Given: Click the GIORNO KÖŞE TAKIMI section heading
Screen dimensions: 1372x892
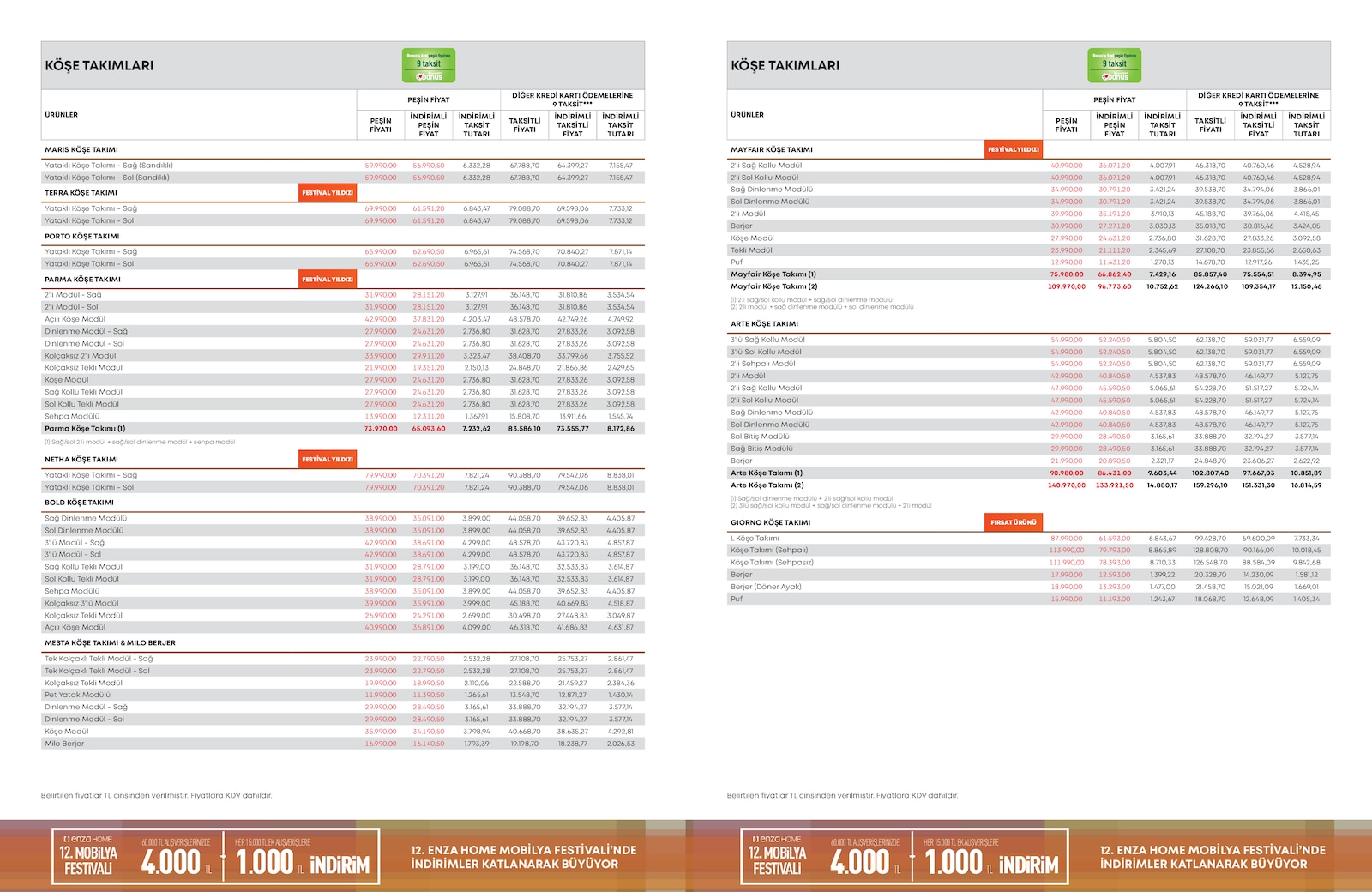Looking at the screenshot, I should [x=770, y=522].
